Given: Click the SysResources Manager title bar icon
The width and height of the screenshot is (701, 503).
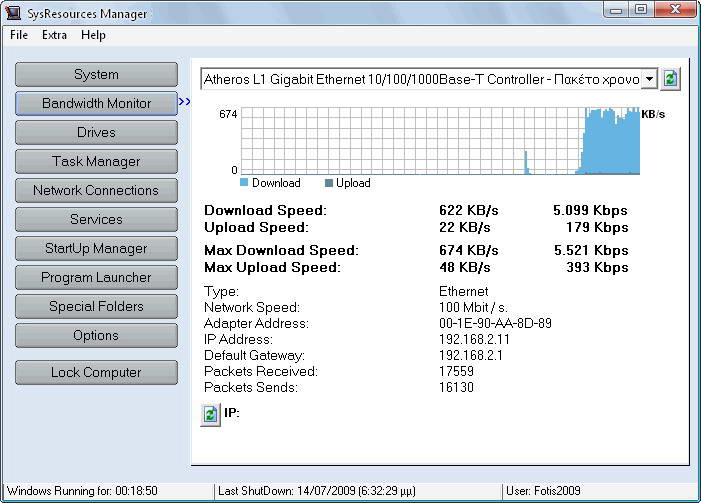Looking at the screenshot, I should (13, 13).
